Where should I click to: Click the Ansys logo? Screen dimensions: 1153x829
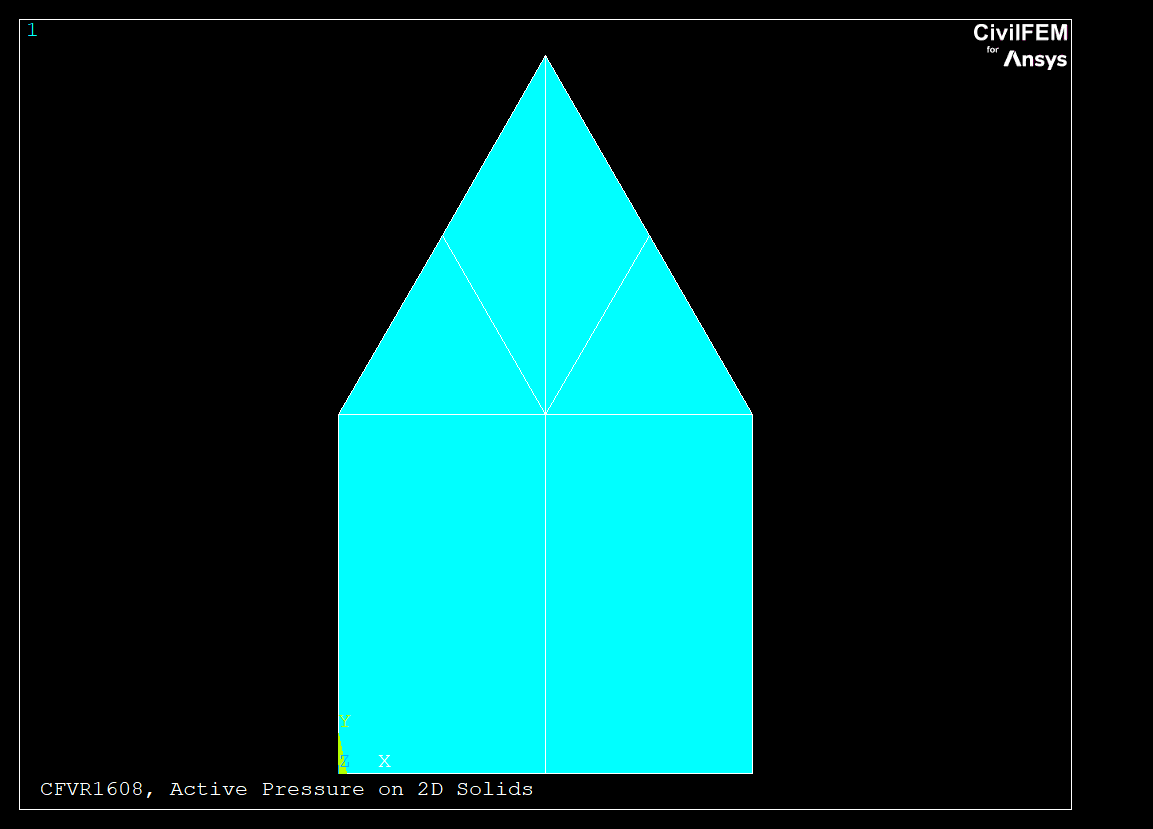click(x=1035, y=60)
